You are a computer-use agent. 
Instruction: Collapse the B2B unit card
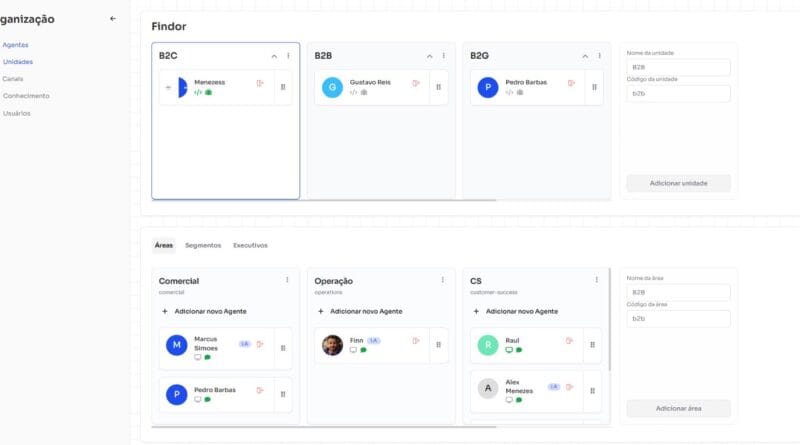pyautogui.click(x=430, y=56)
